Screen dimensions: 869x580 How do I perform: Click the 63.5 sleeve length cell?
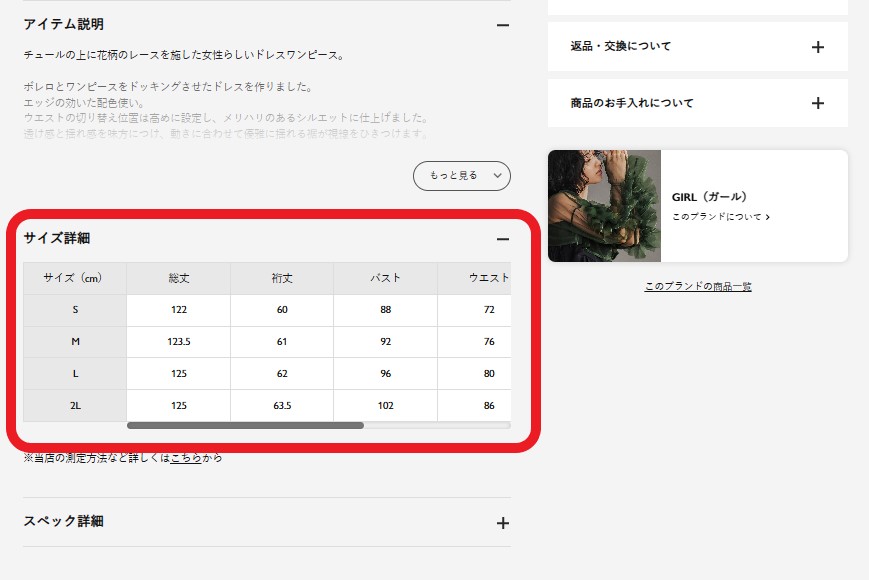pyautogui.click(x=282, y=406)
